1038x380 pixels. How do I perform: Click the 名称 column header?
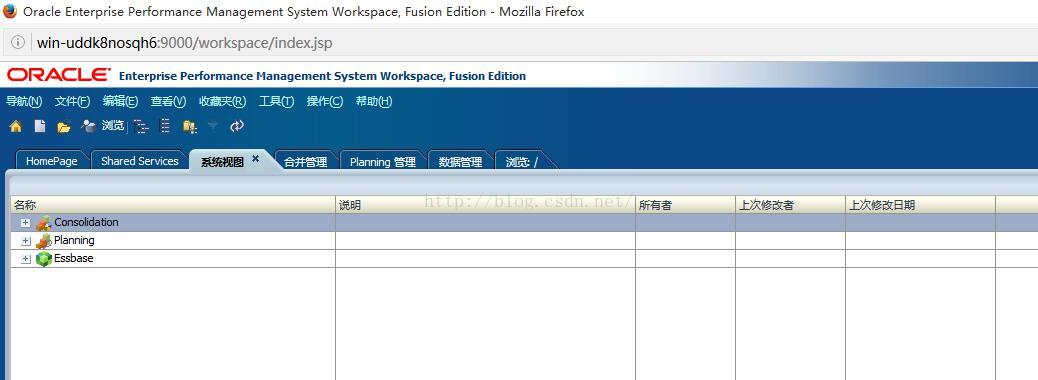[173, 205]
